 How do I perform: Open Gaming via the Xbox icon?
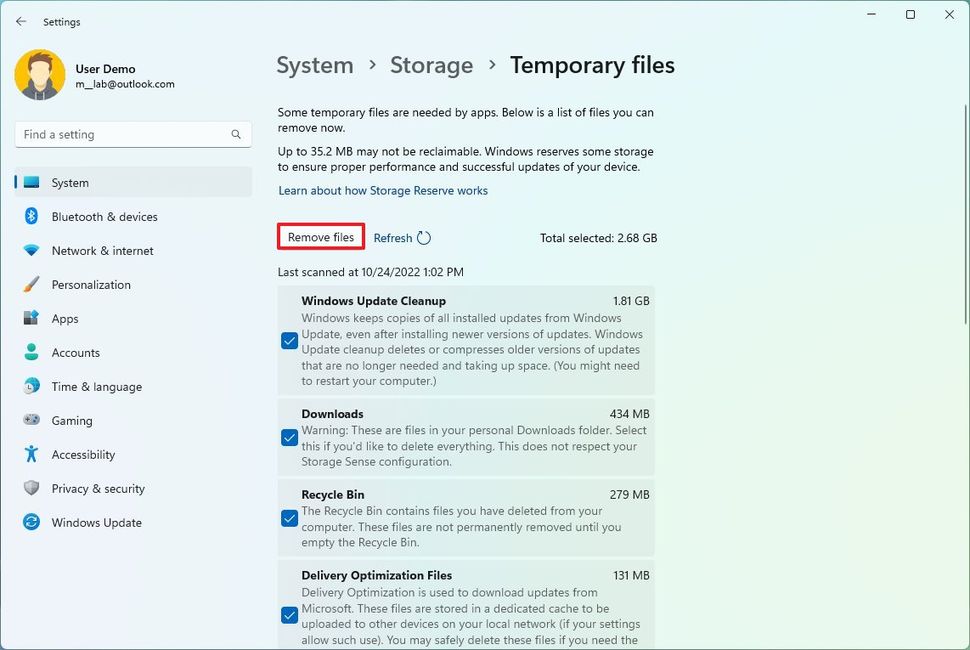click(x=31, y=420)
